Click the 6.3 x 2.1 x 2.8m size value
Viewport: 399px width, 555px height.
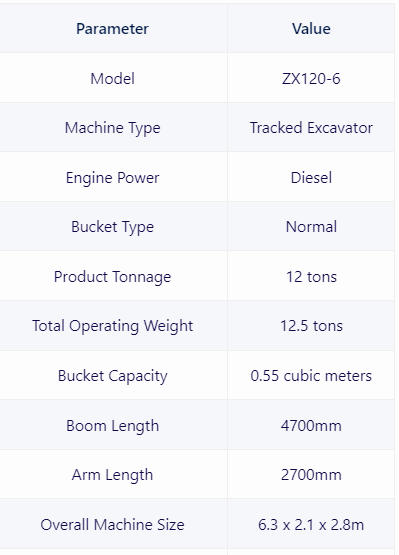click(311, 525)
